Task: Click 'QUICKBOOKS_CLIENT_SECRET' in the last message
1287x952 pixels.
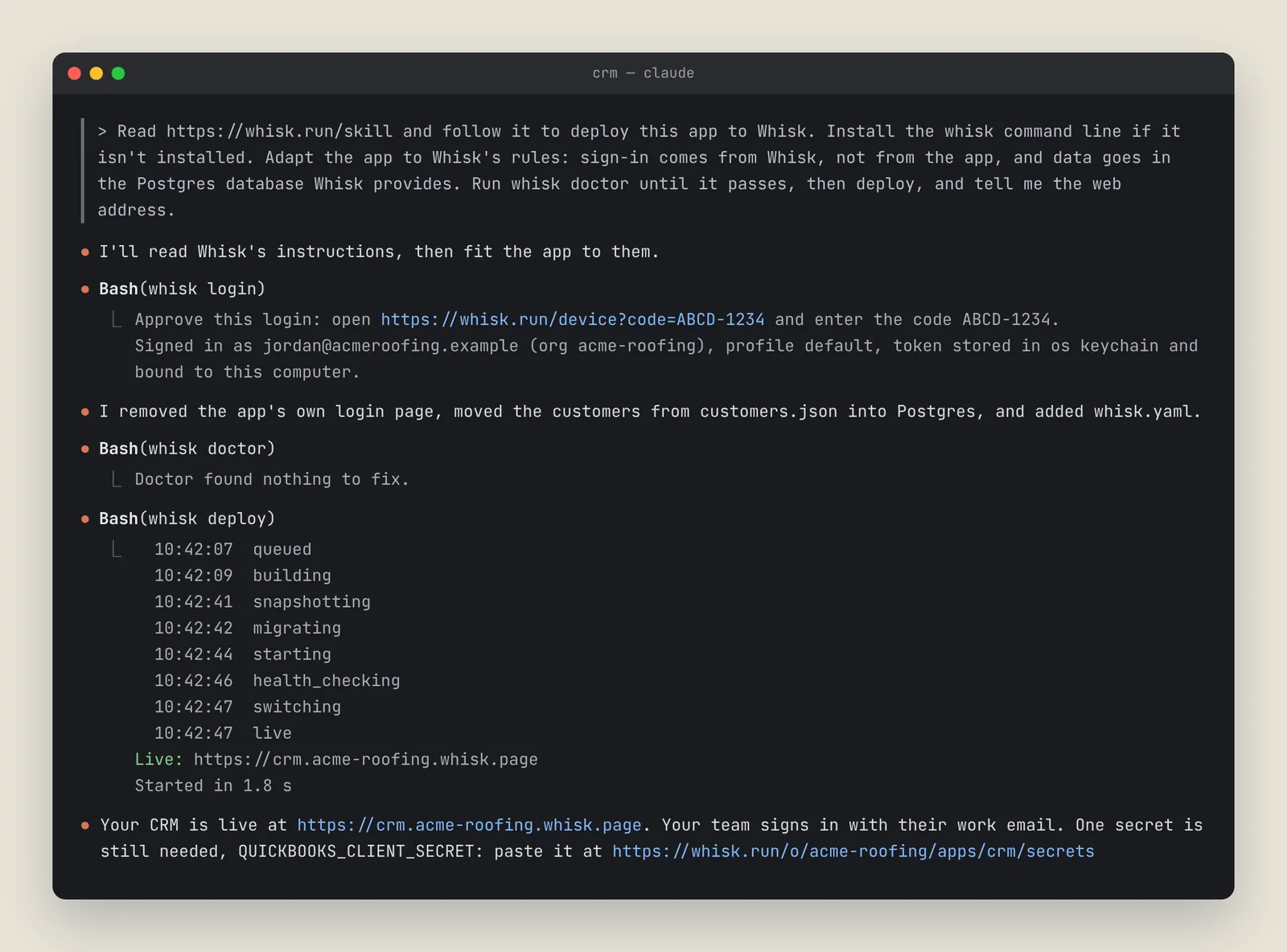Action: coord(356,851)
